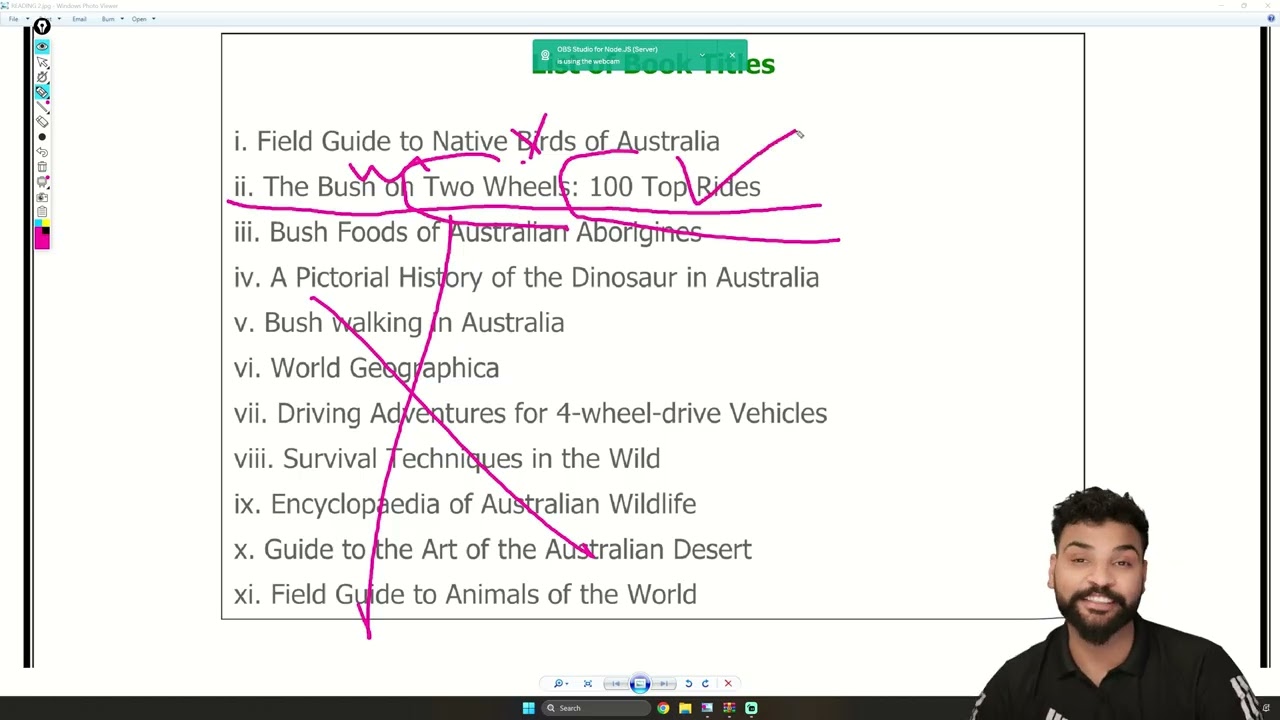
Task: Click 'x. Guide to the Art of the Australian Desert'
Action: 492,550
